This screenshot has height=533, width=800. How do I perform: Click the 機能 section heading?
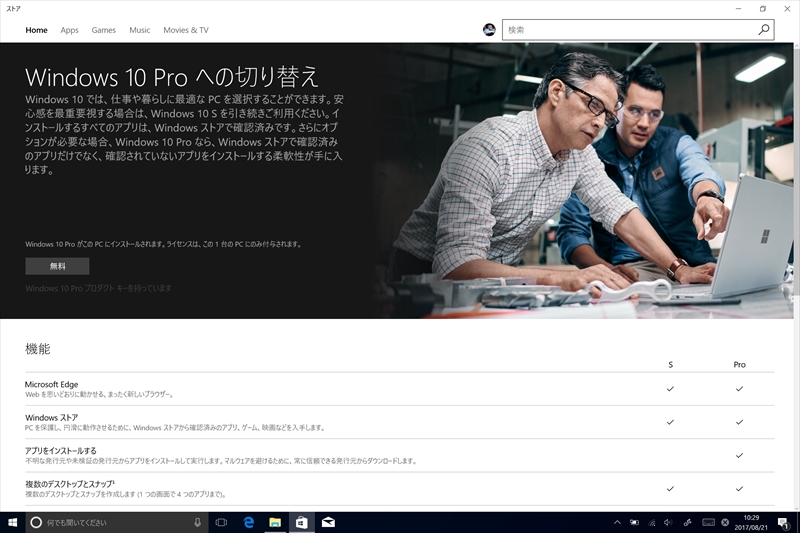tap(38, 349)
